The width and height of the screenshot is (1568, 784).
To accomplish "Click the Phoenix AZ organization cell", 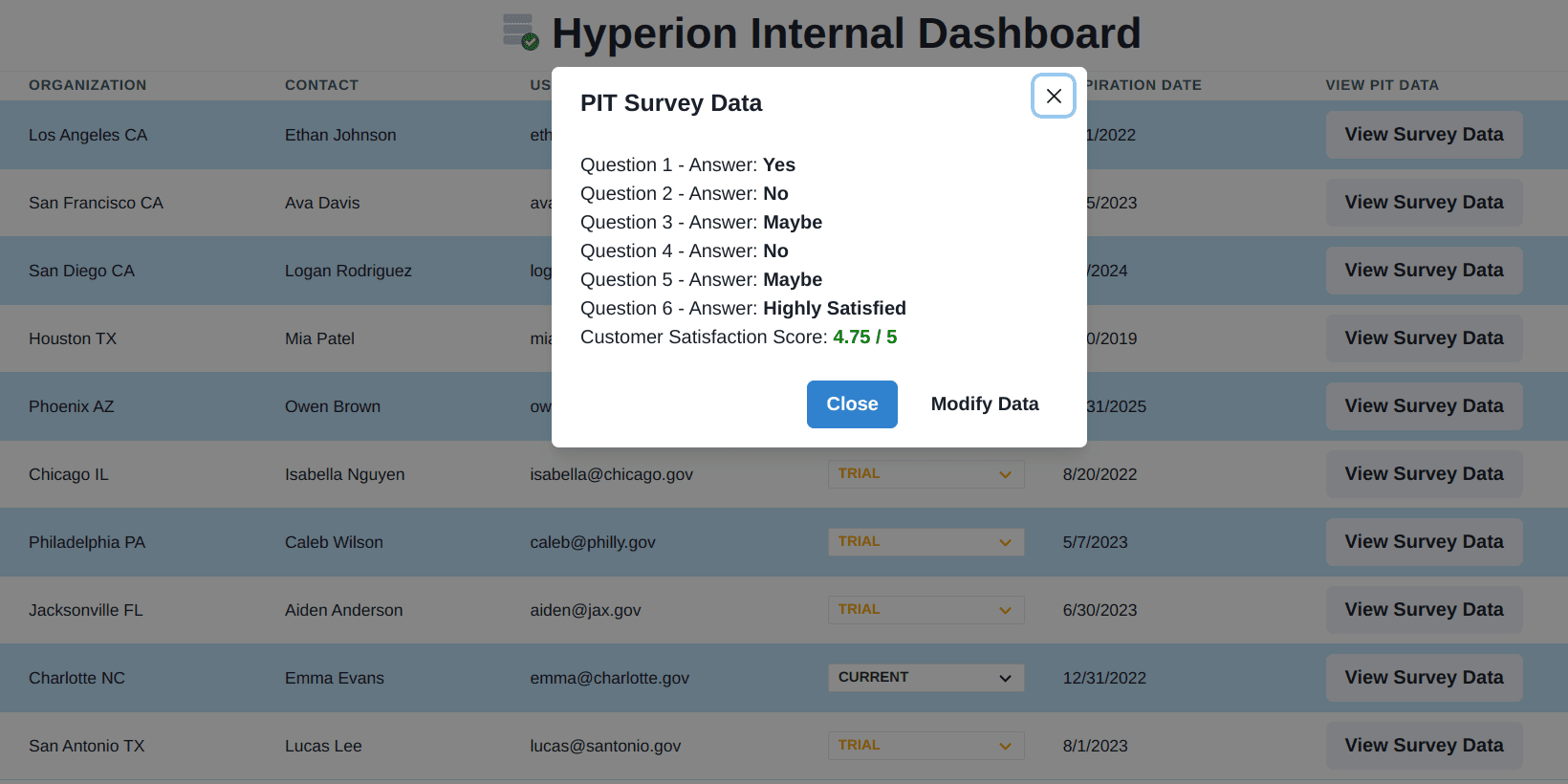I will click(x=71, y=406).
